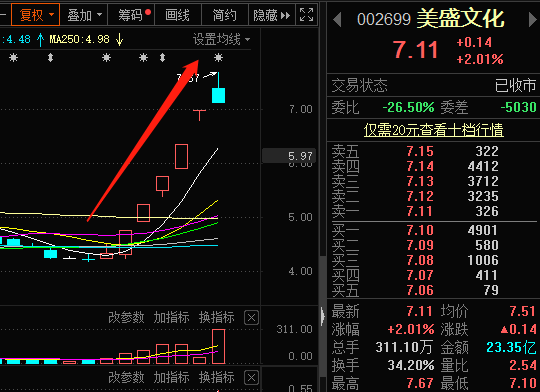540x392 pixels.
Task: Click the 卖一 price 7.11 row
Action: 433,211
